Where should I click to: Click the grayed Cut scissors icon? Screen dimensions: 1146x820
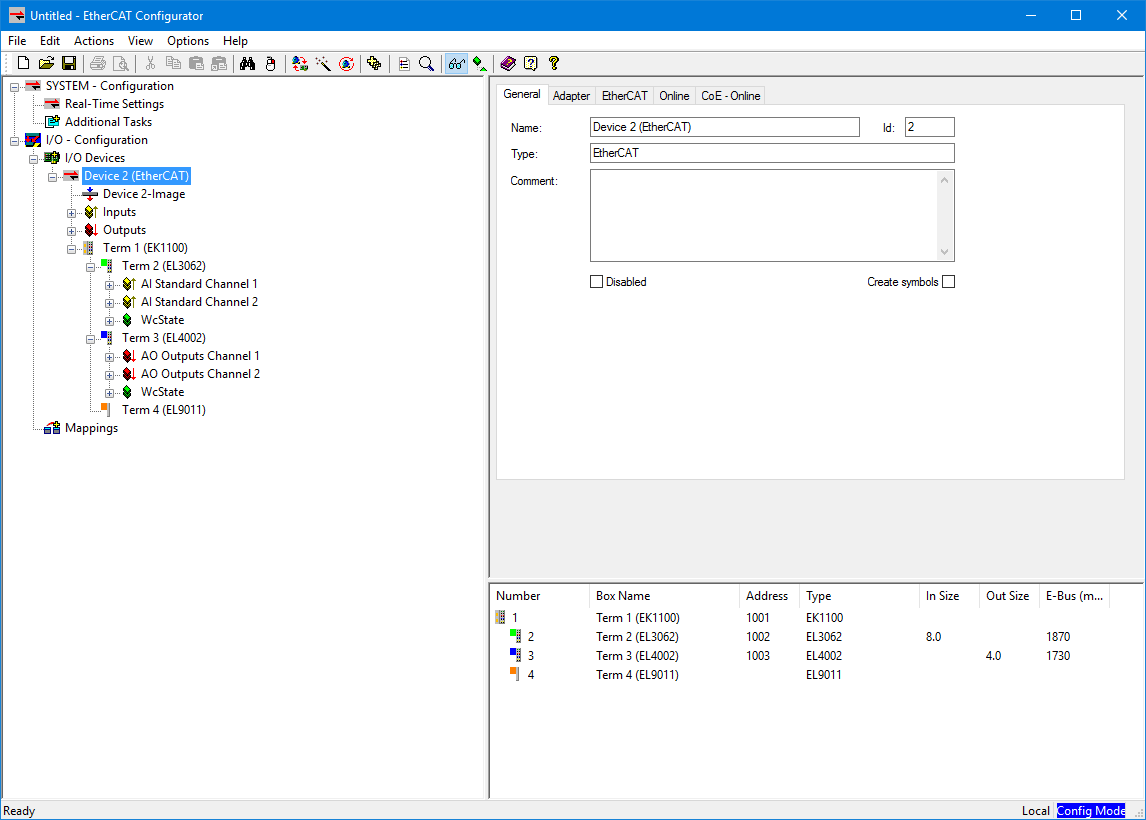click(x=151, y=64)
